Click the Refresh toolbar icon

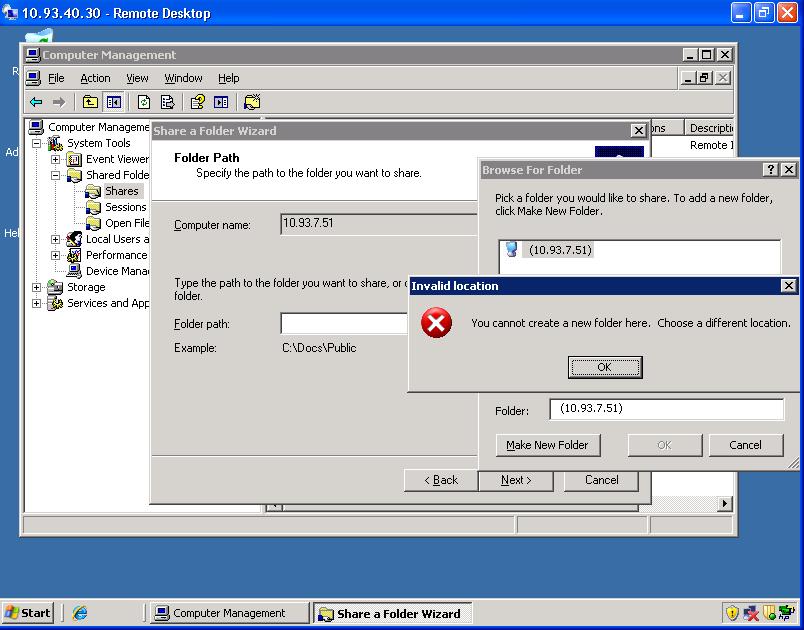(x=144, y=102)
